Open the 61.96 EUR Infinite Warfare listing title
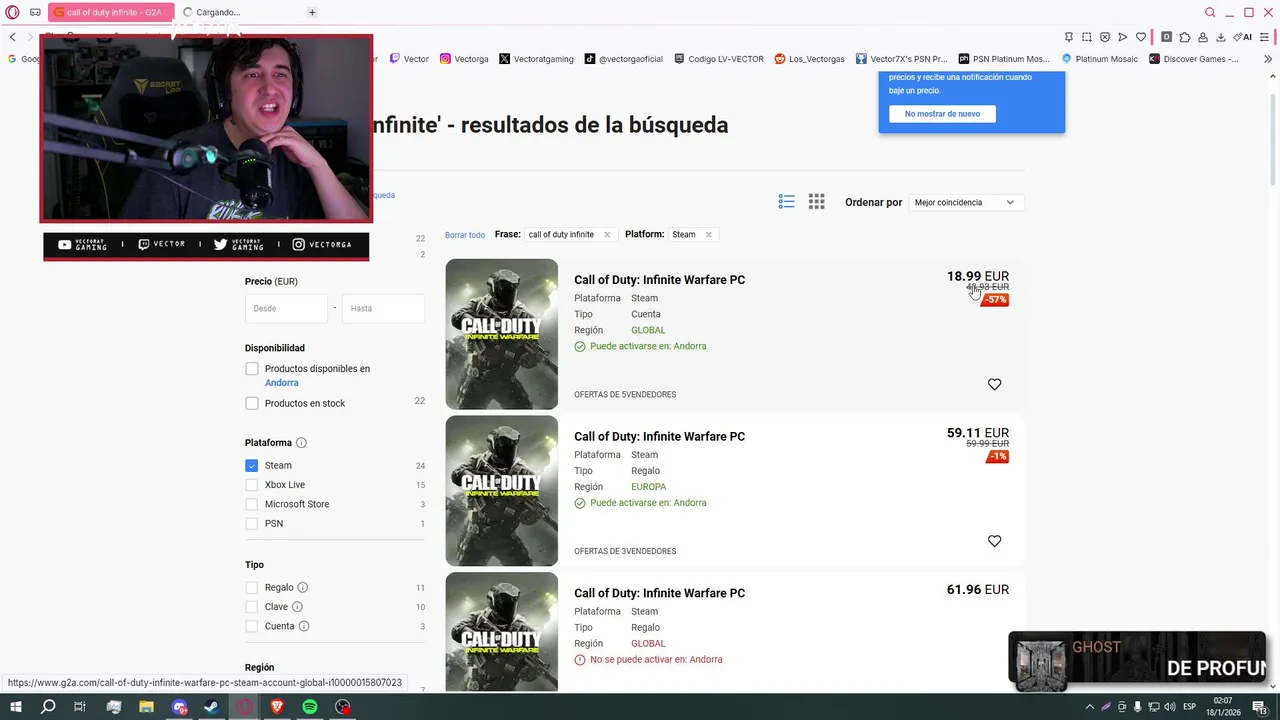Image resolution: width=1280 pixels, height=720 pixels. (659, 593)
